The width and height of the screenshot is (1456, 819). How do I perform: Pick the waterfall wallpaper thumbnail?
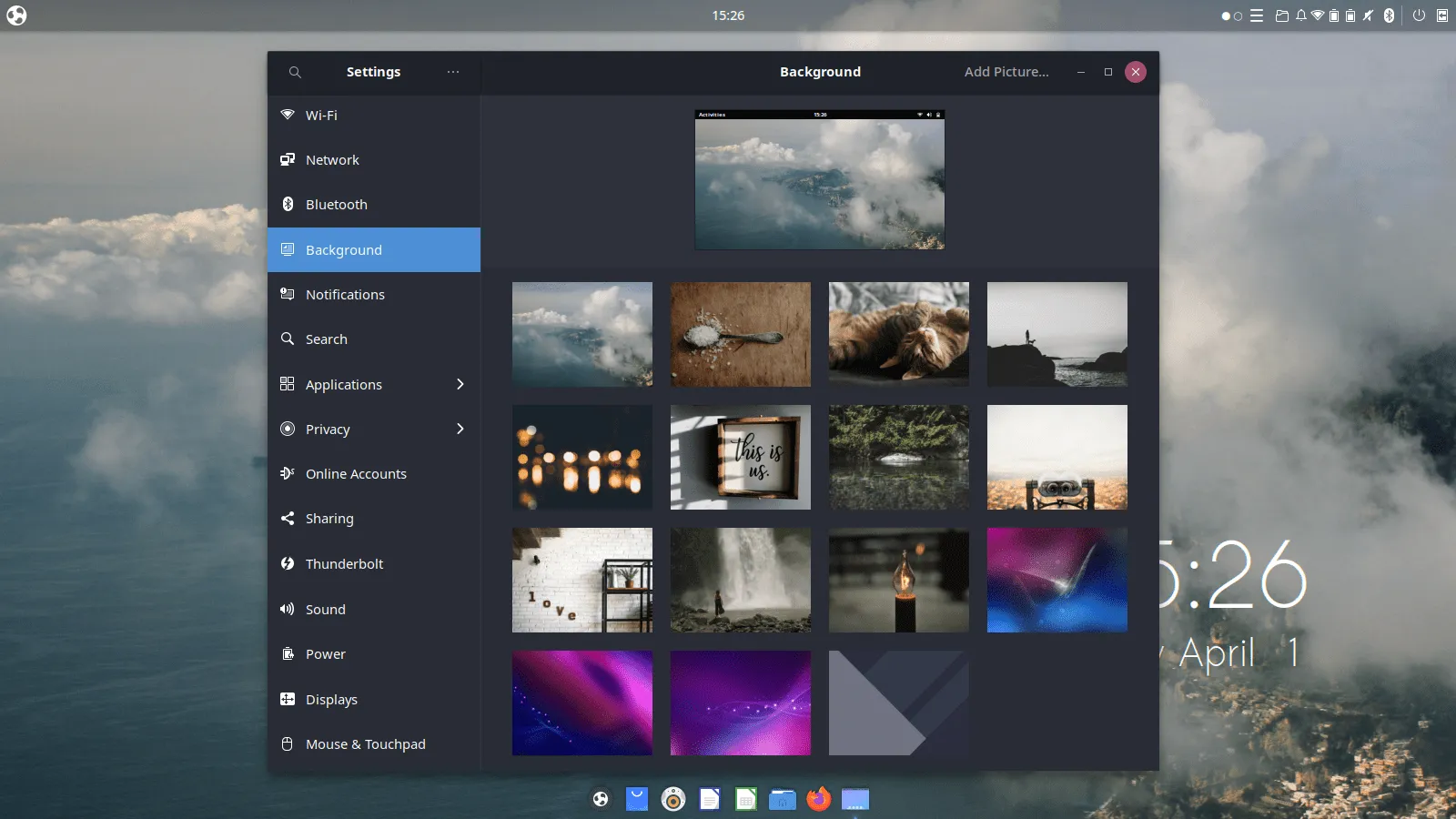click(x=740, y=580)
